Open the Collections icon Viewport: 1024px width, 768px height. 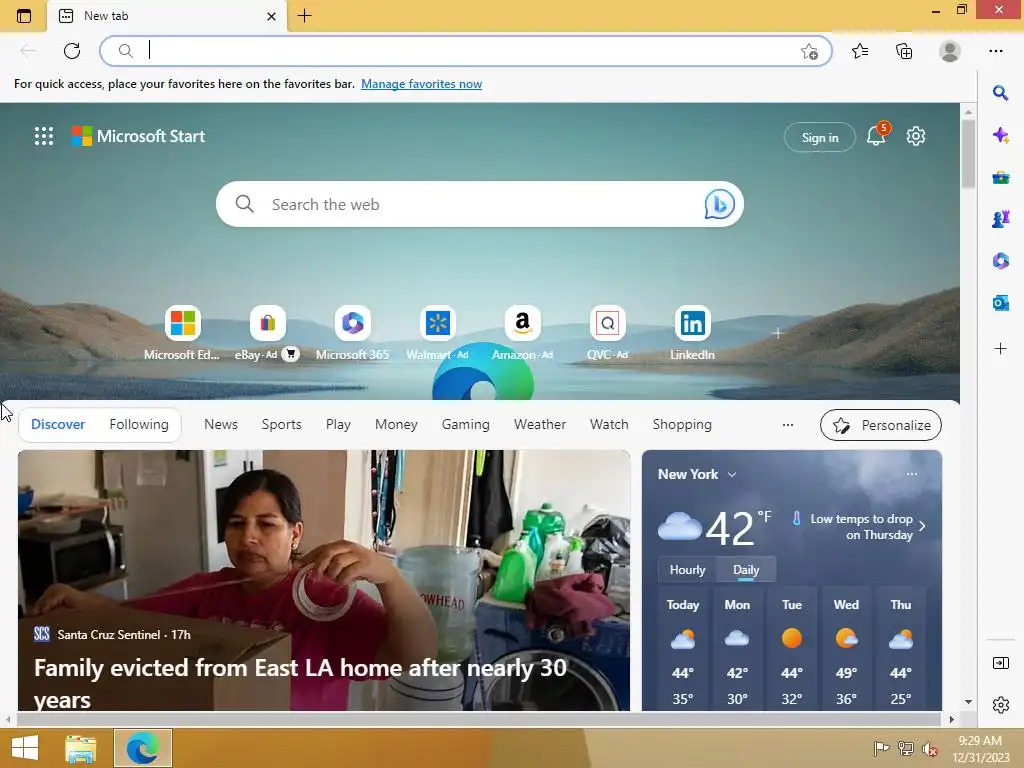[904, 51]
